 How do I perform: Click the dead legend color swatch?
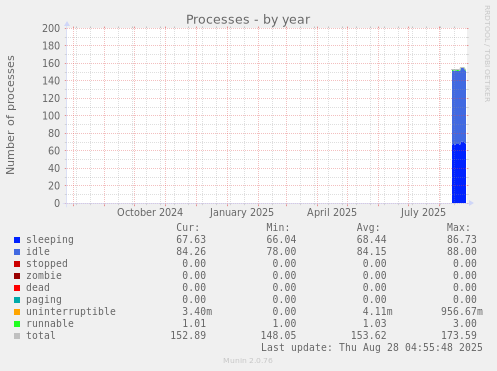point(17,288)
